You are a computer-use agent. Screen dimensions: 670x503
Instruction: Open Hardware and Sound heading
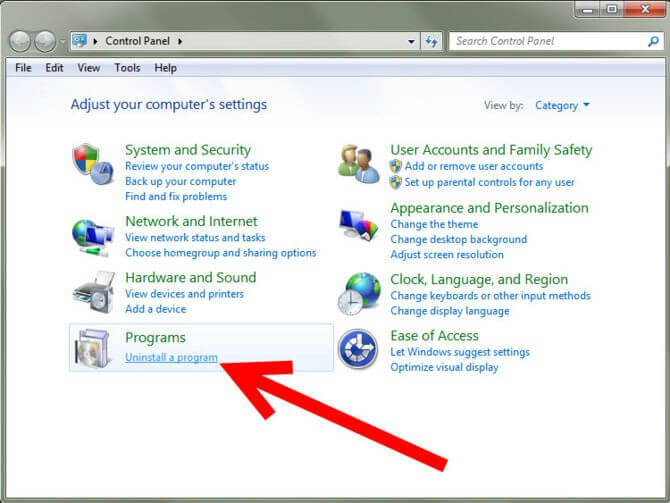point(191,278)
